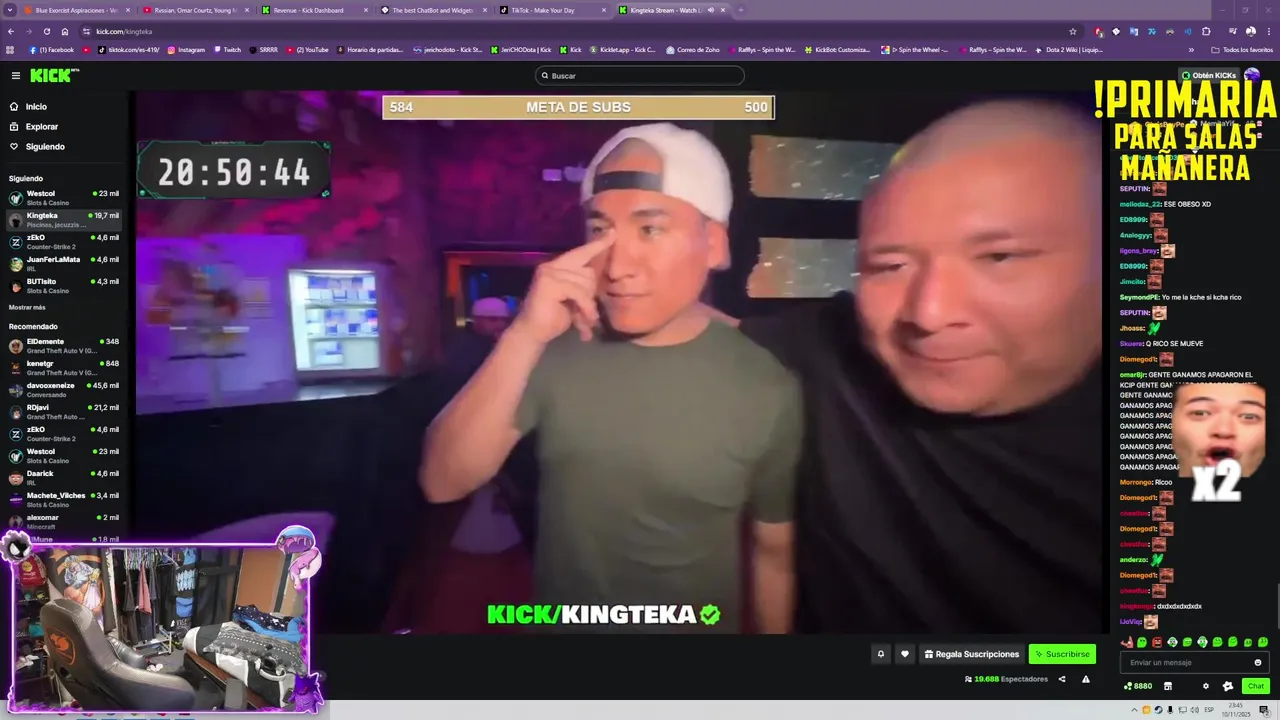Image resolution: width=1280 pixels, height=720 pixels.
Task: Click browser back arrow
Action: [x=12, y=31]
